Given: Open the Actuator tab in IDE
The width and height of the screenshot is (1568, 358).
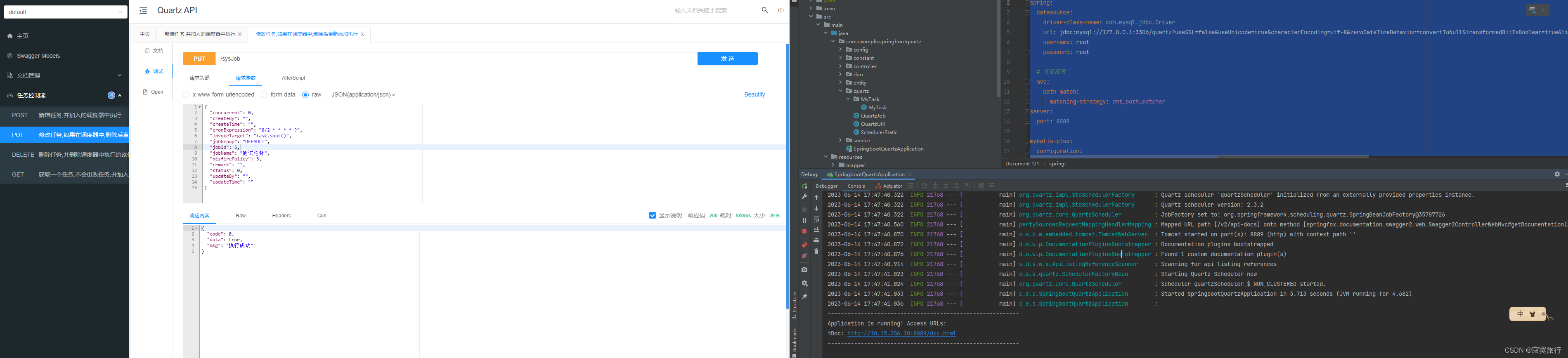Looking at the screenshot, I should pyautogui.click(x=889, y=186).
